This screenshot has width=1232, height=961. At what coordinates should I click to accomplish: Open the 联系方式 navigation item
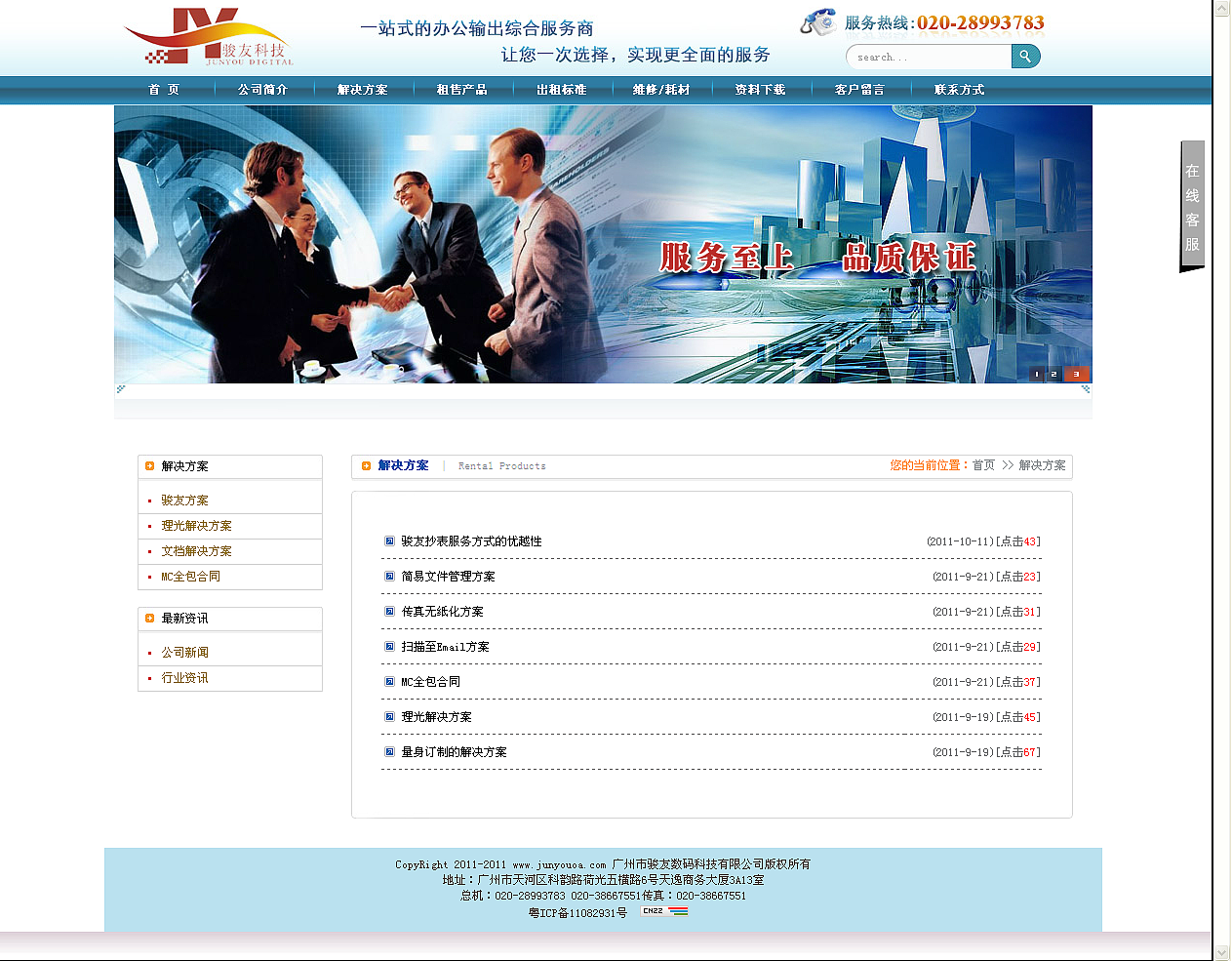[960, 89]
